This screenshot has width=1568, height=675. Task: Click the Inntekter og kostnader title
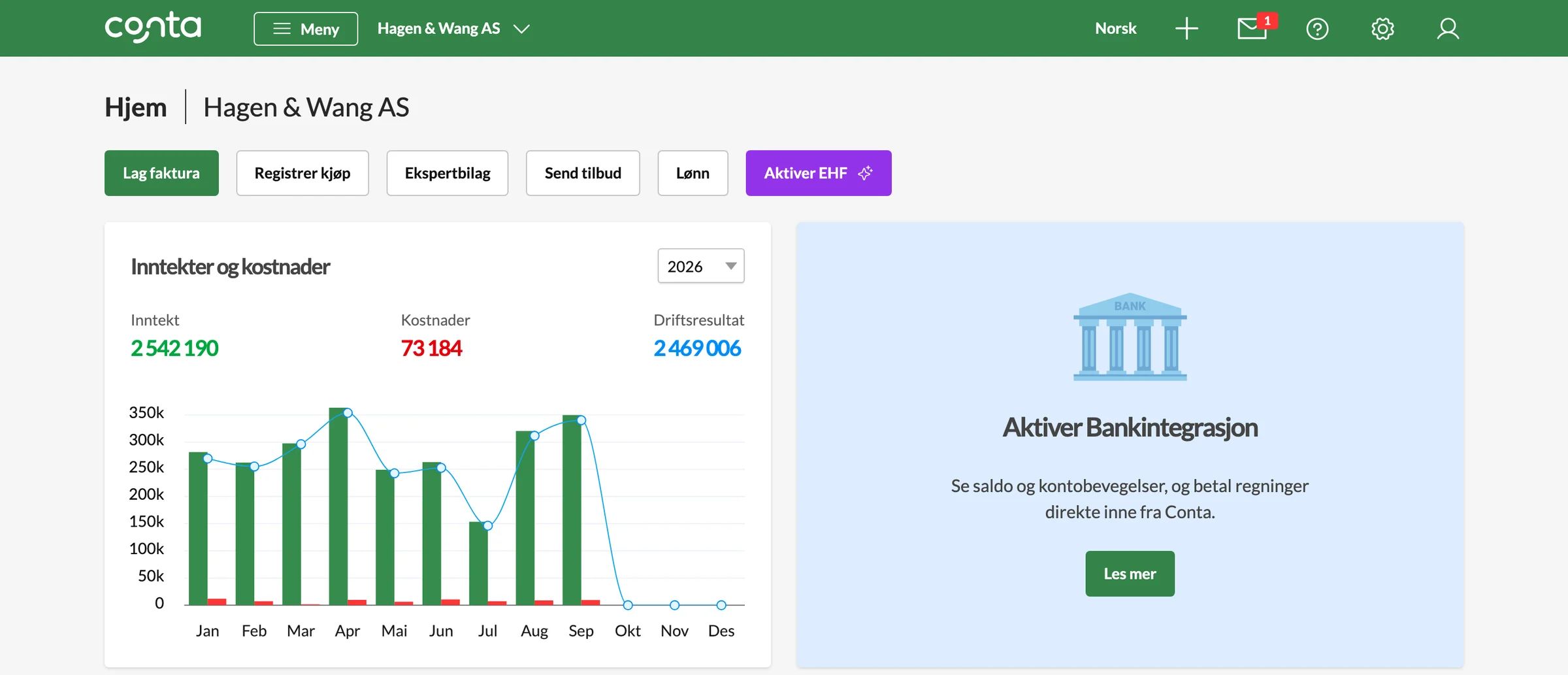point(231,267)
